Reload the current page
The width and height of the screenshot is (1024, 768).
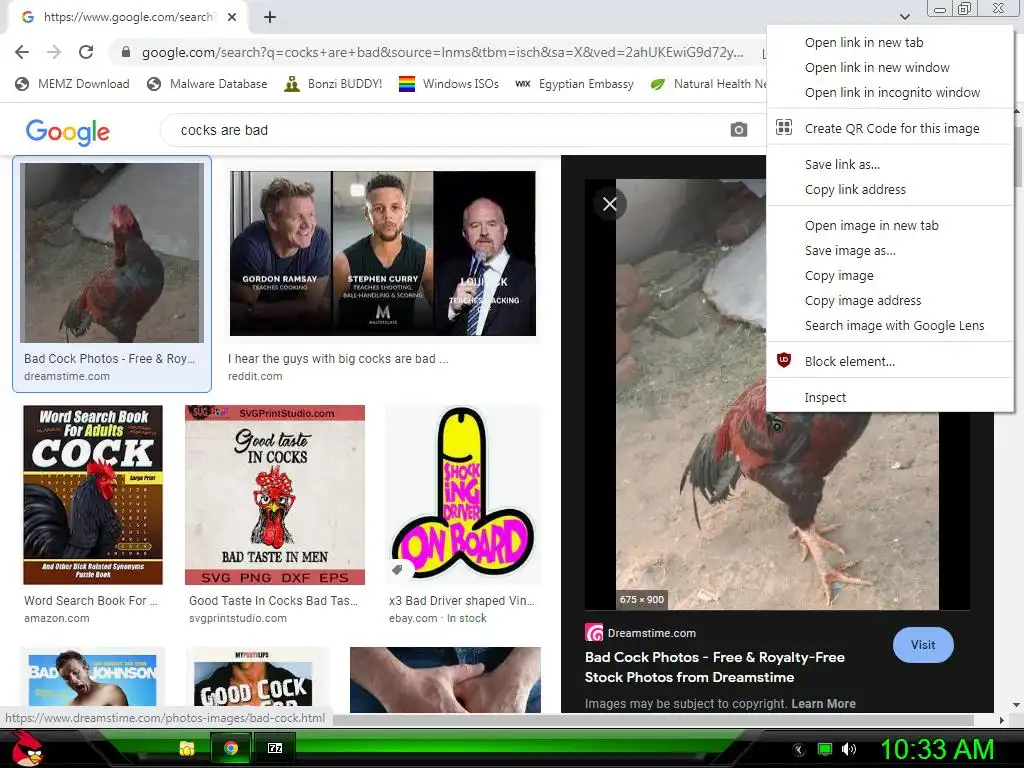coord(86,52)
